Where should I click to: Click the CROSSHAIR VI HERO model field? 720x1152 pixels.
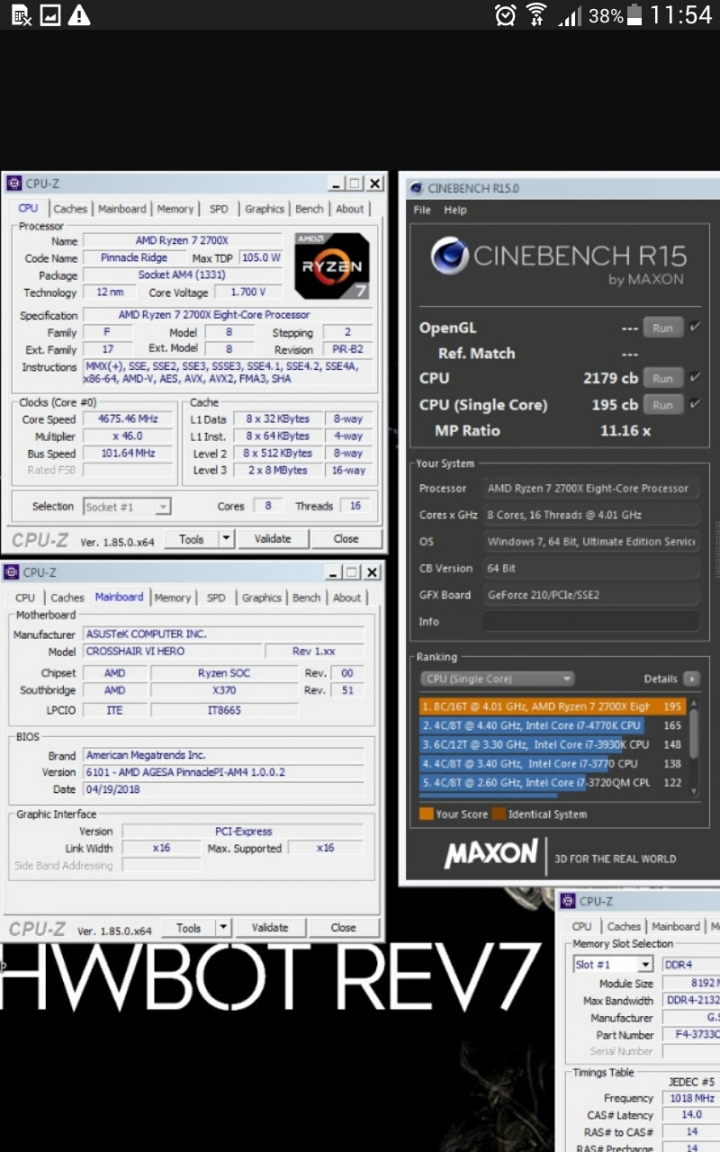click(x=173, y=652)
